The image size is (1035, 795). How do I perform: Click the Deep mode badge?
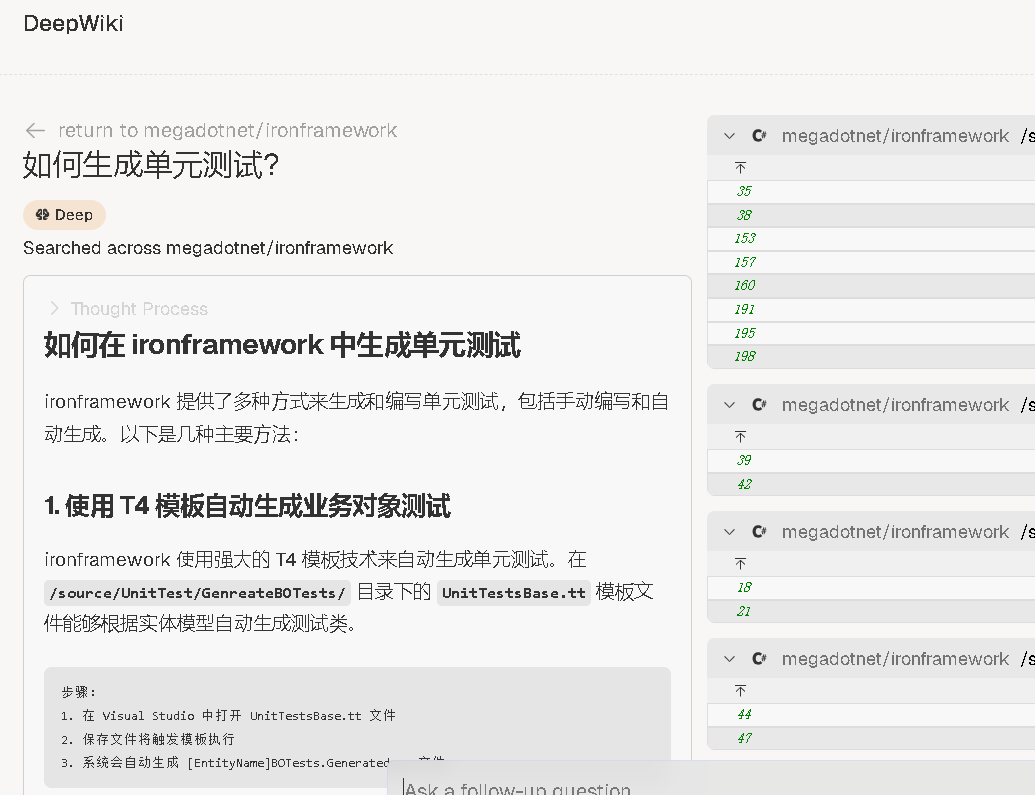tap(64, 215)
